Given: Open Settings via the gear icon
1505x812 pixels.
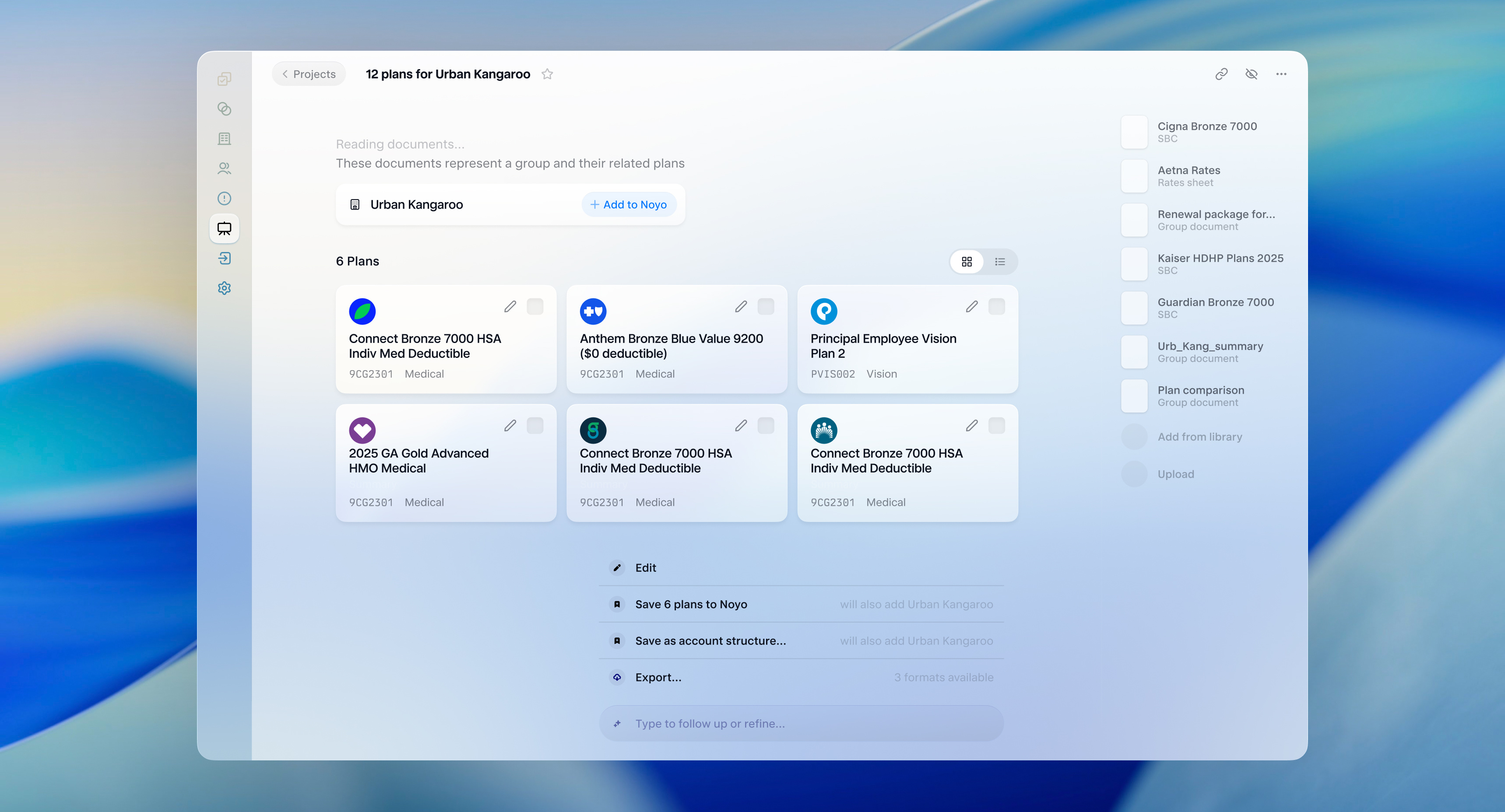Looking at the screenshot, I should [x=224, y=288].
